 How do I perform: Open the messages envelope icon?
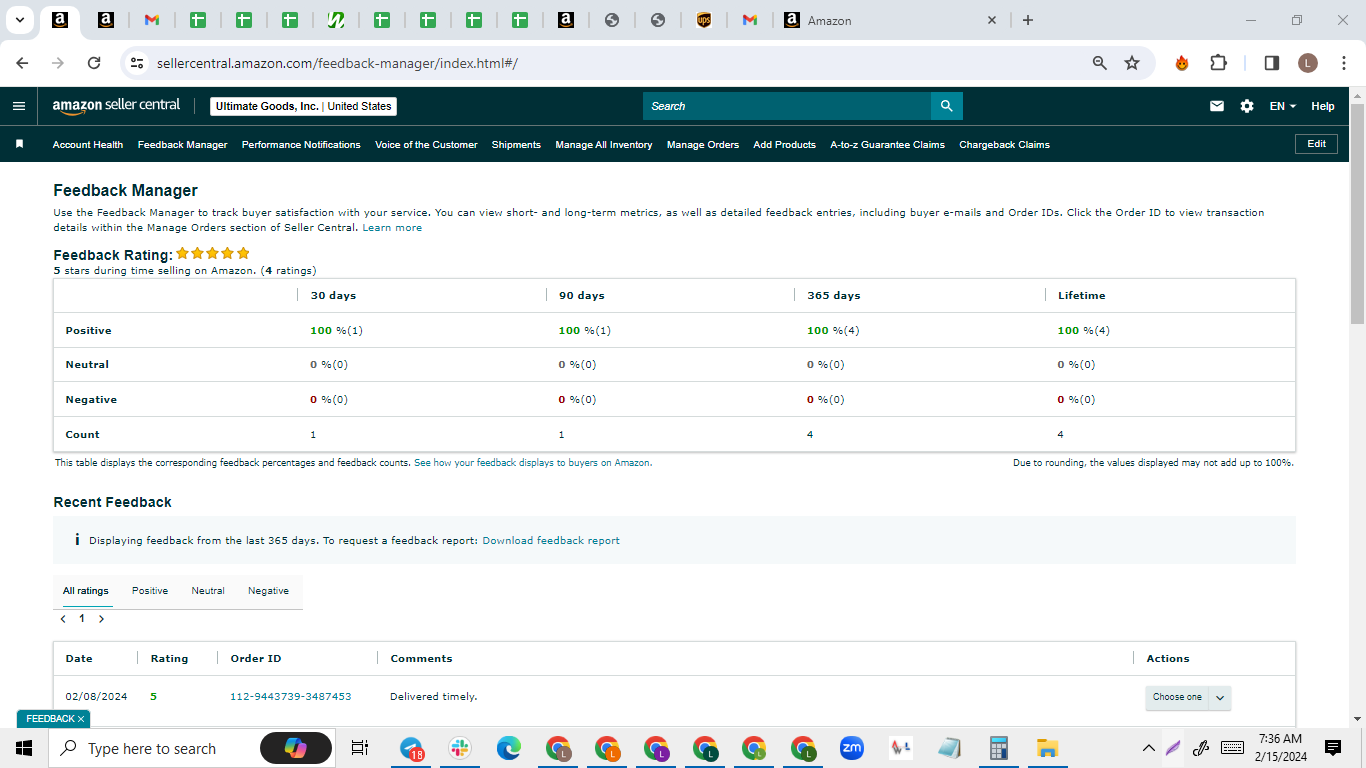(1217, 106)
